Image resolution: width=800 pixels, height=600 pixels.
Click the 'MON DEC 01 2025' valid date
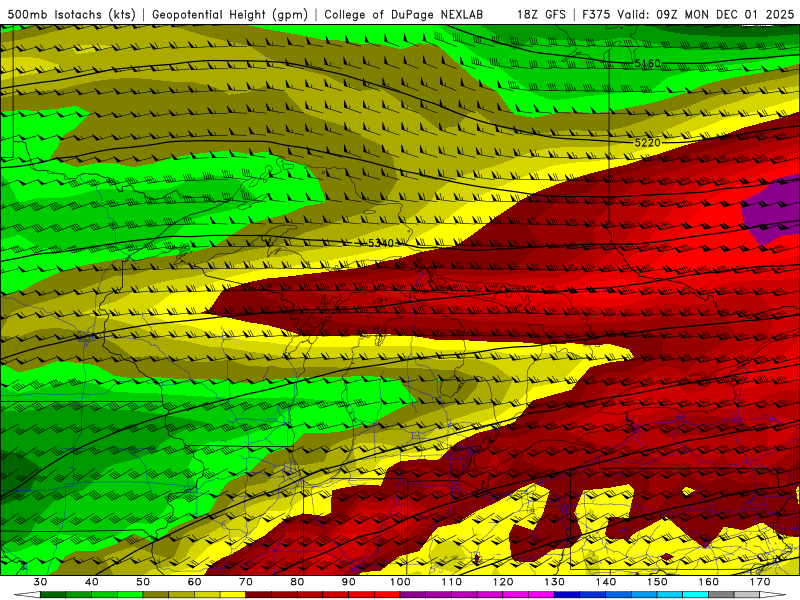tap(739, 14)
